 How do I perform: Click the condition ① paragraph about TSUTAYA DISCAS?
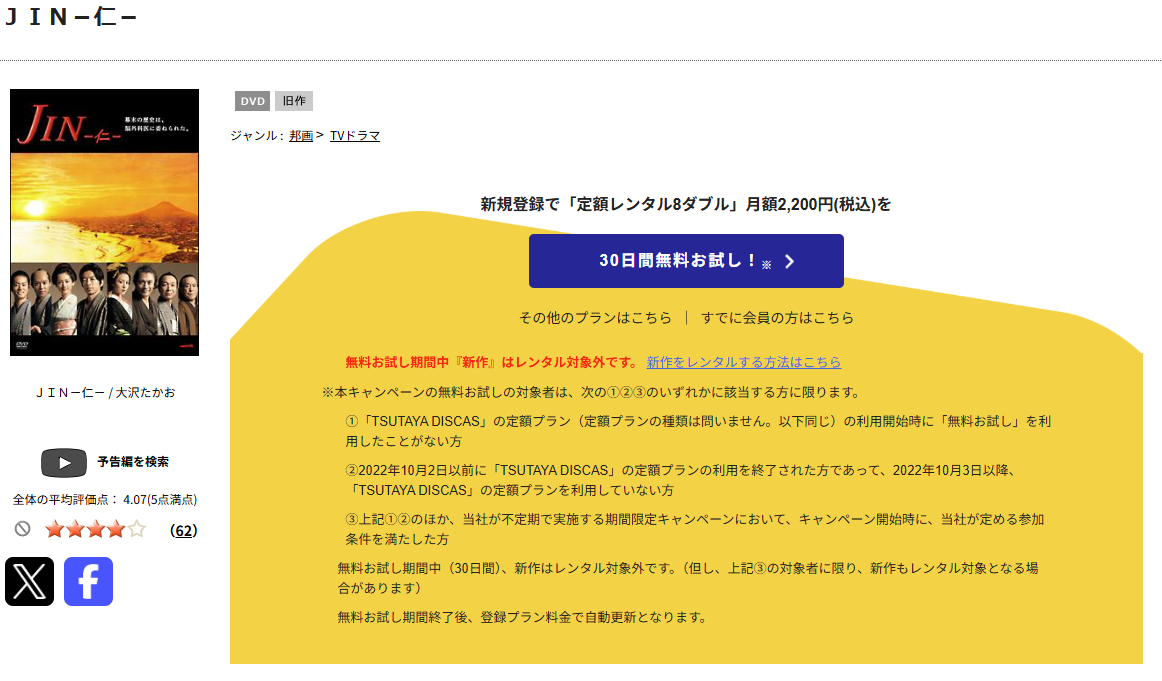pos(698,431)
